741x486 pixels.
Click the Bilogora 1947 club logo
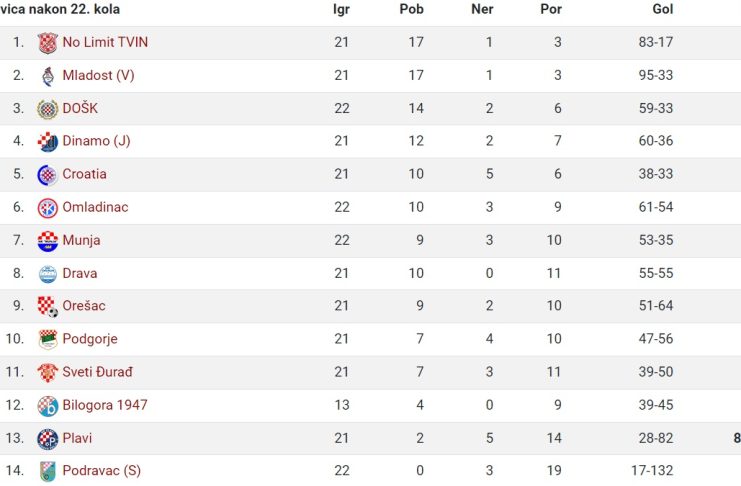coord(48,406)
